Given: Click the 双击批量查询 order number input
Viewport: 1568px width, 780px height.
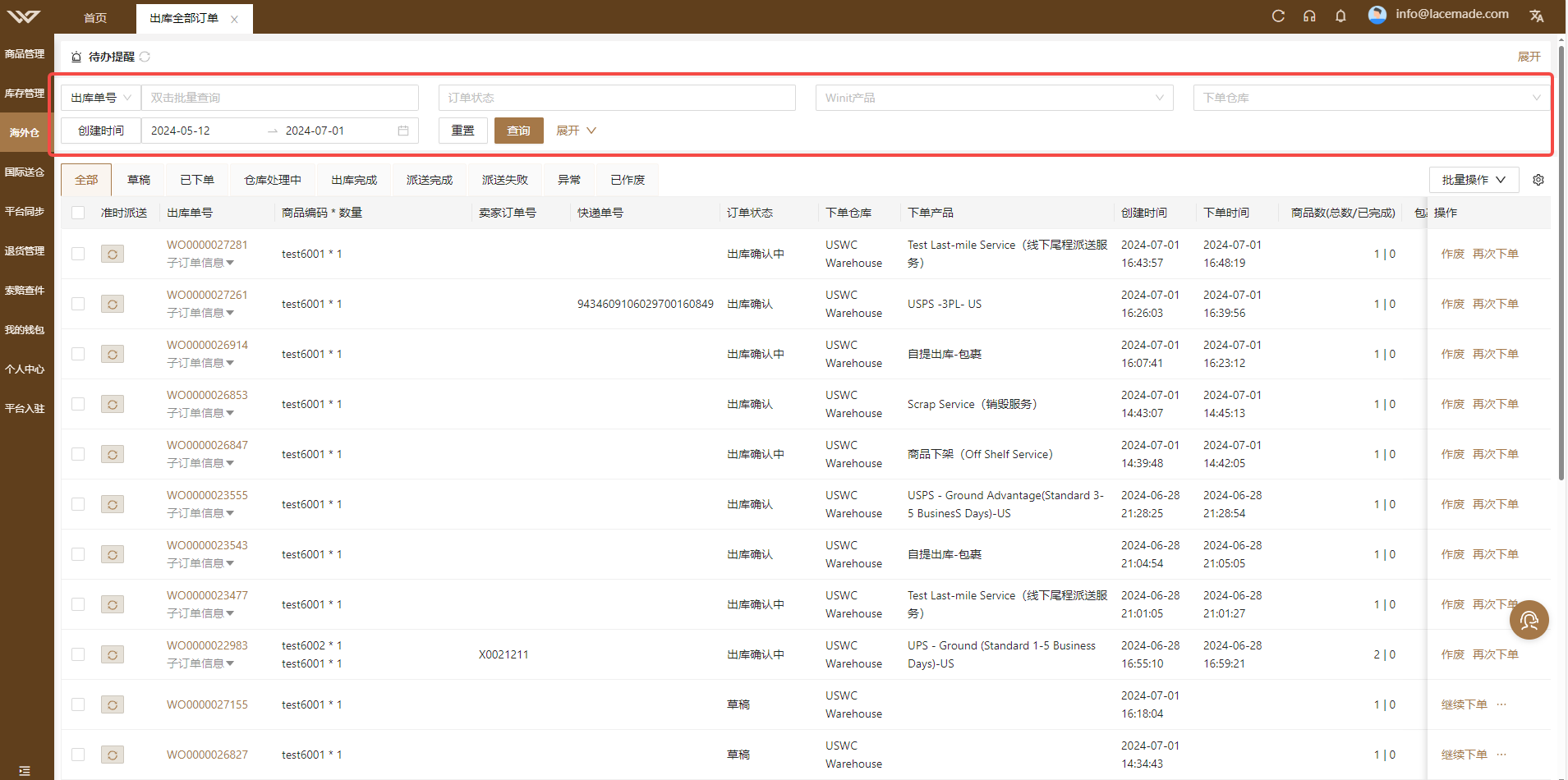Looking at the screenshot, I should click(280, 98).
